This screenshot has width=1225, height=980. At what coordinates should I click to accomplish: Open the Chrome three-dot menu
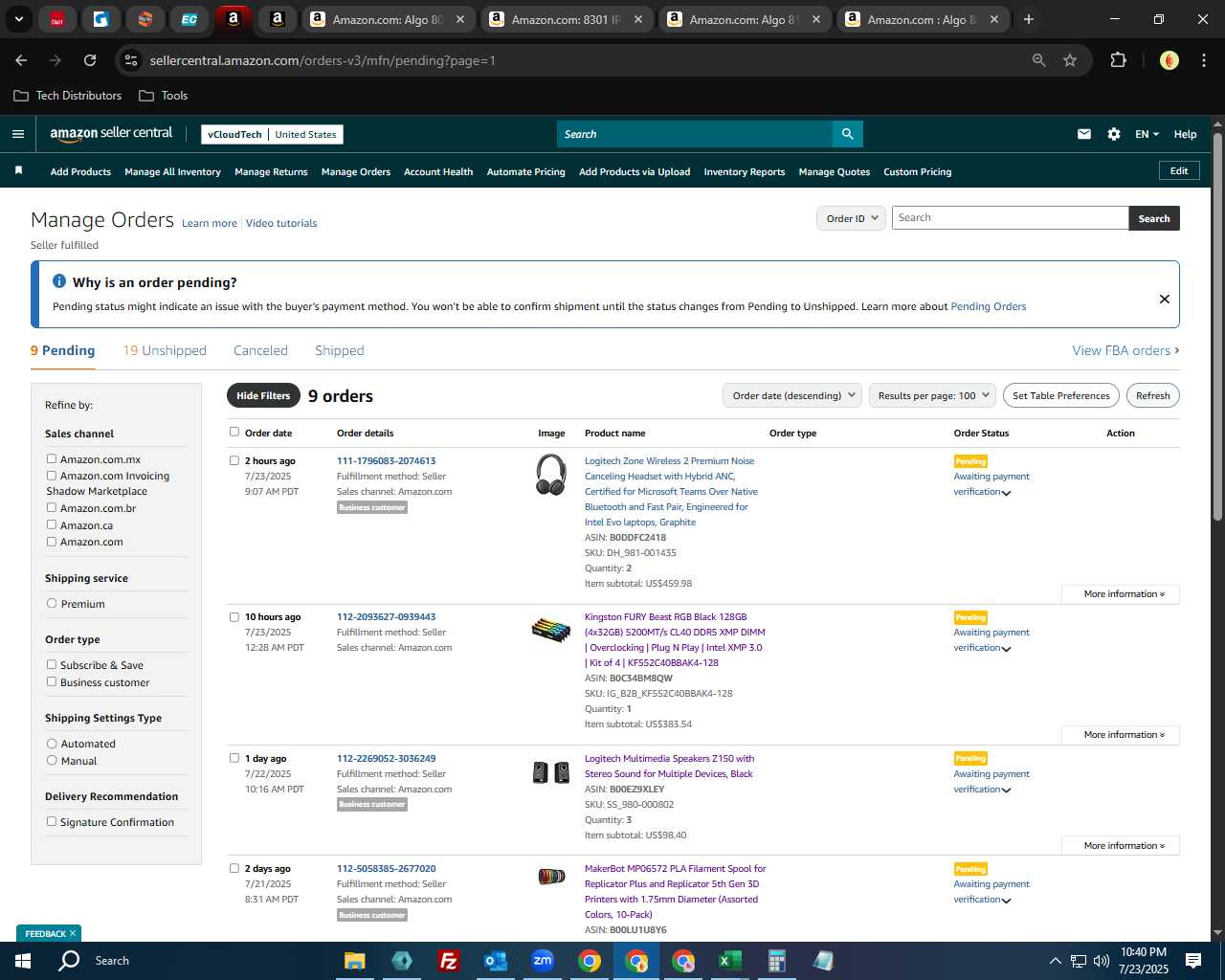coord(1202,60)
